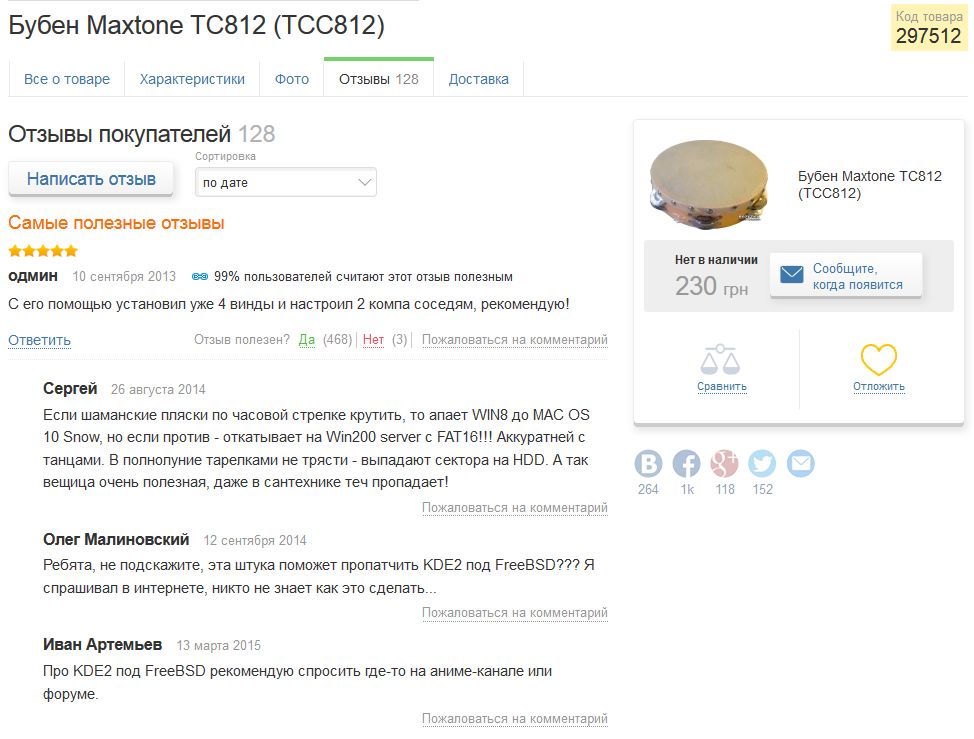This screenshot has height=739, width=974.
Task: Click the date '26 августа 2014'
Action: (x=158, y=389)
